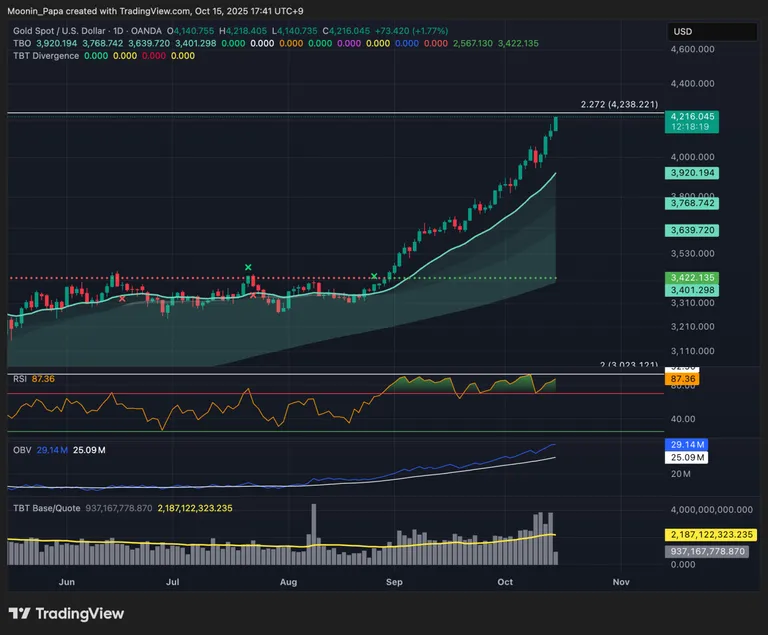
Task: Click the TradingView logo icon
Action: tap(19, 613)
